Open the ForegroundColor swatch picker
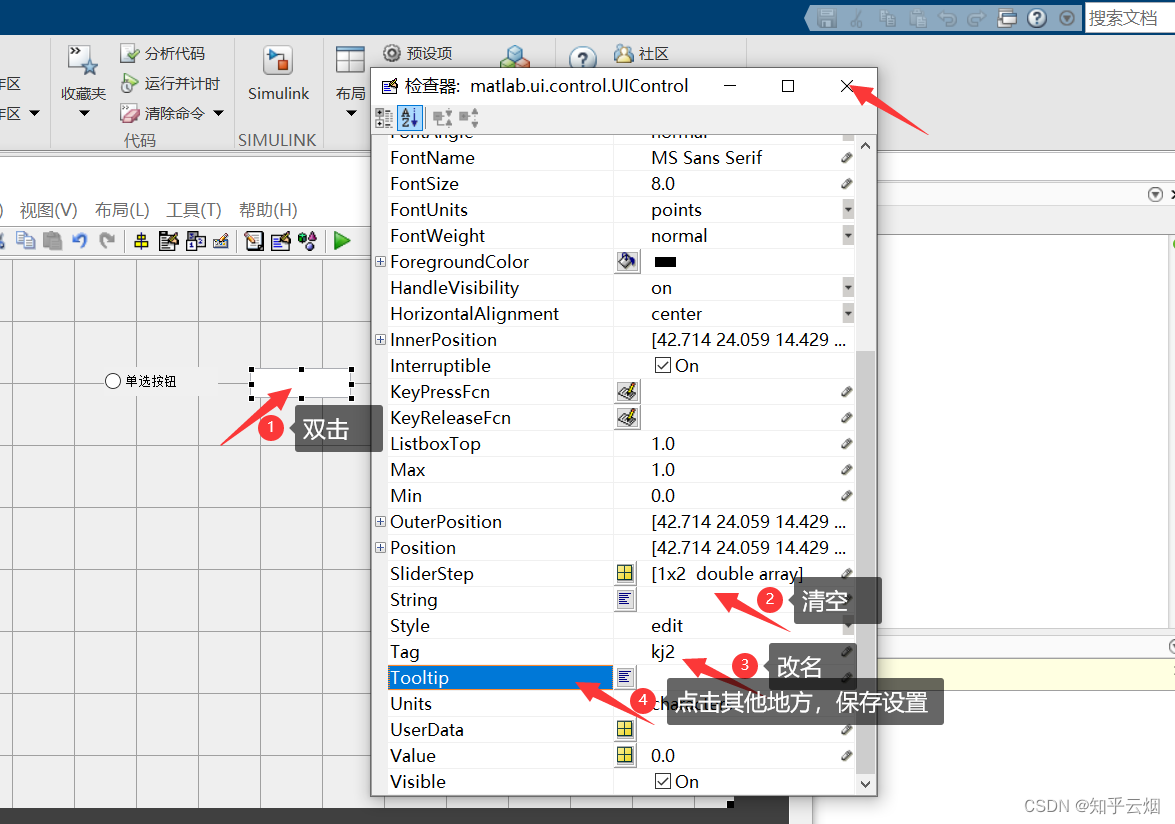This screenshot has height=824, width=1175. point(627,261)
